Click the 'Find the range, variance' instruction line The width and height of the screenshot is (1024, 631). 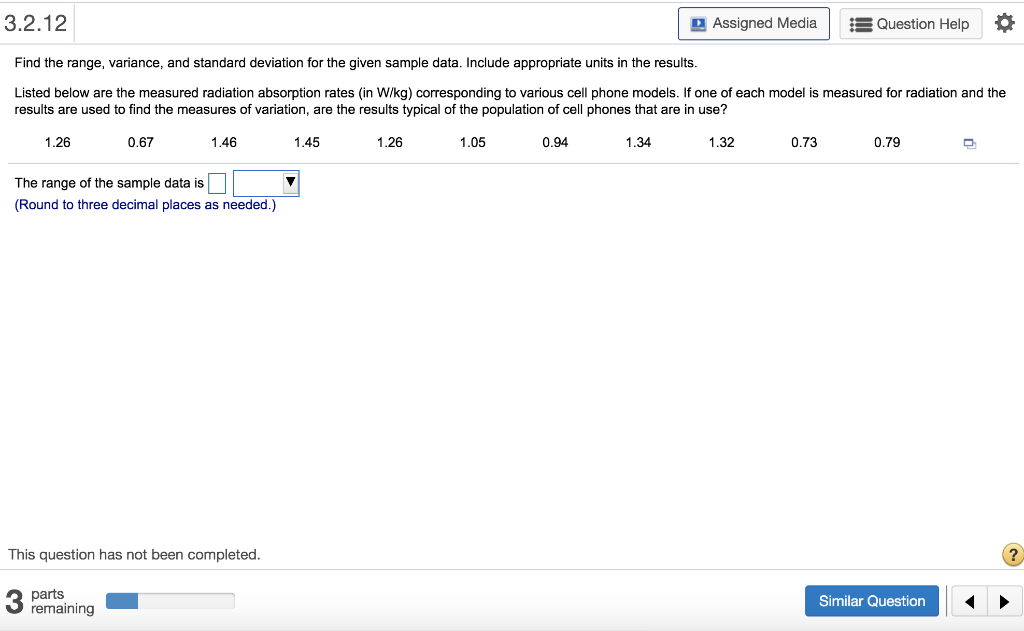(356, 63)
